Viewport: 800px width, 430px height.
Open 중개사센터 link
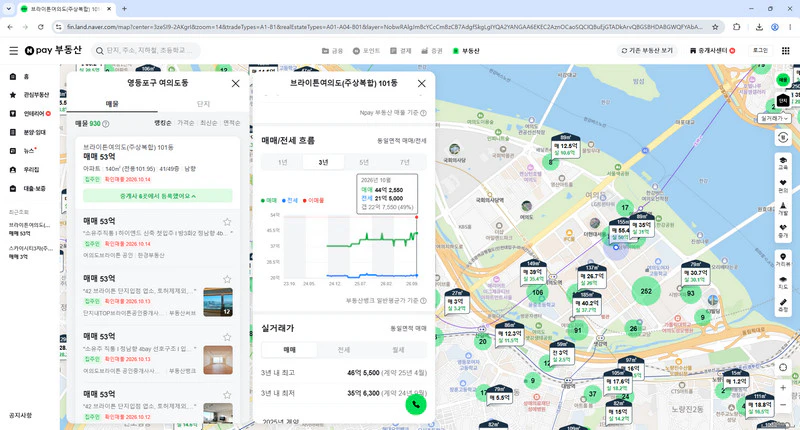click(712, 50)
